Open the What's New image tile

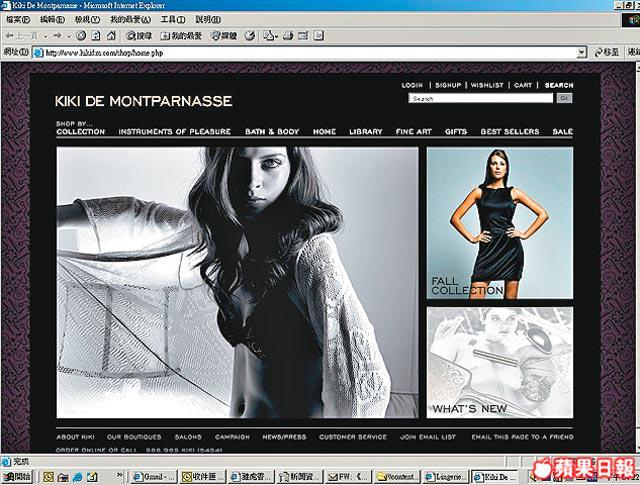pos(500,363)
